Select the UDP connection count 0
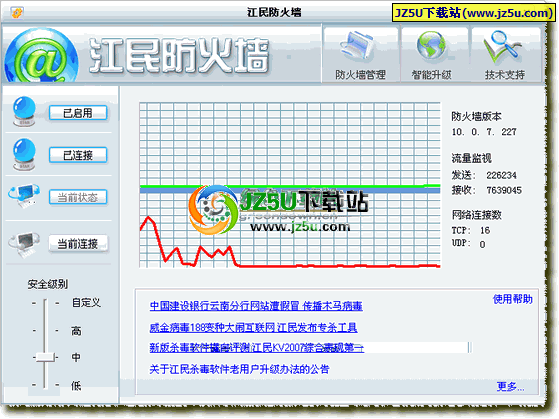Image resolution: width=559 pixels, height=419 pixels. (482, 244)
